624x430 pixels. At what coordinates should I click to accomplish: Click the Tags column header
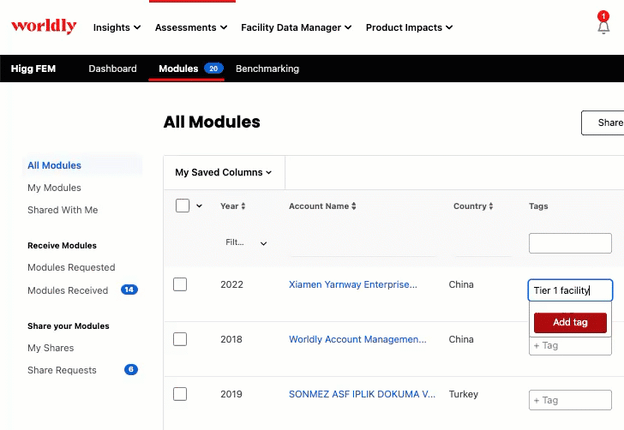tap(538, 206)
